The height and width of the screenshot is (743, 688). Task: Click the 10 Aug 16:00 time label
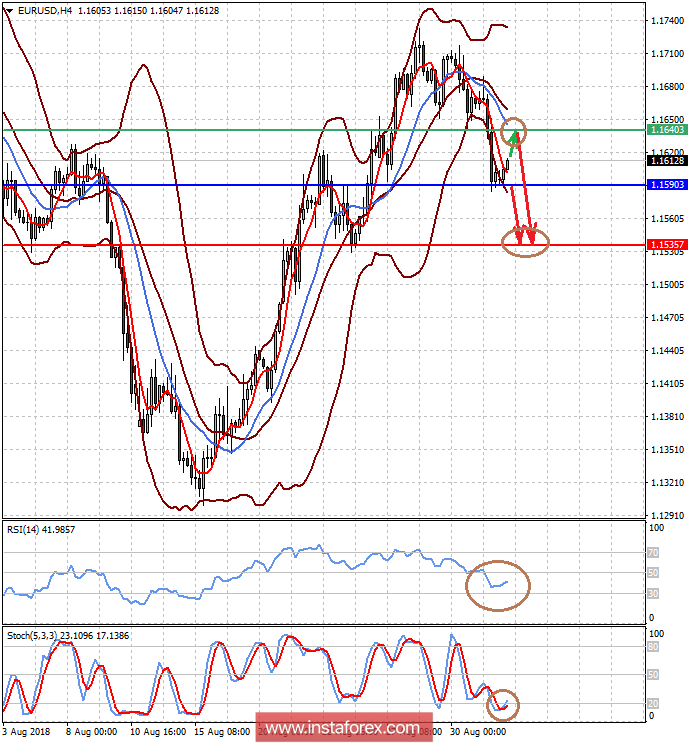coord(158,732)
